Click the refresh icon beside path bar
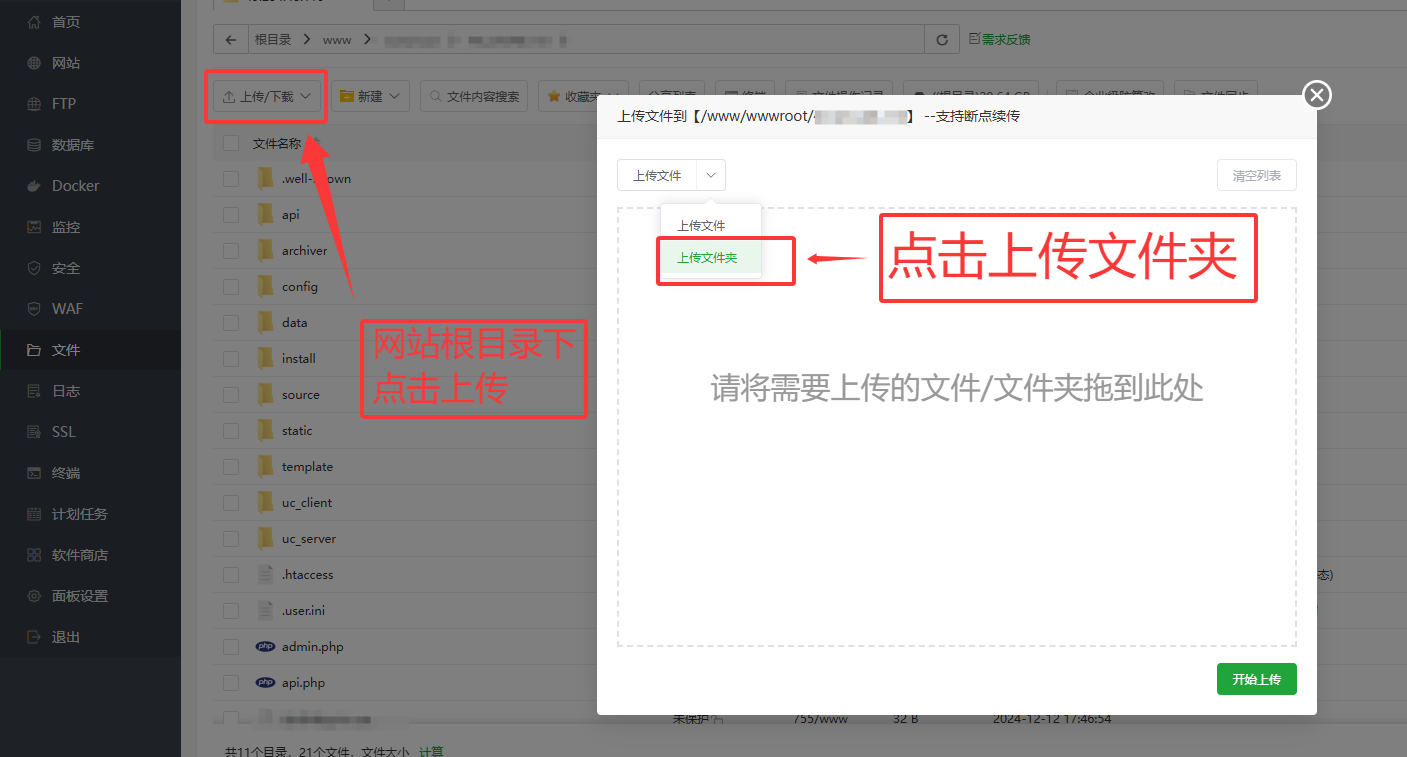This screenshot has width=1407, height=757. 941,40
